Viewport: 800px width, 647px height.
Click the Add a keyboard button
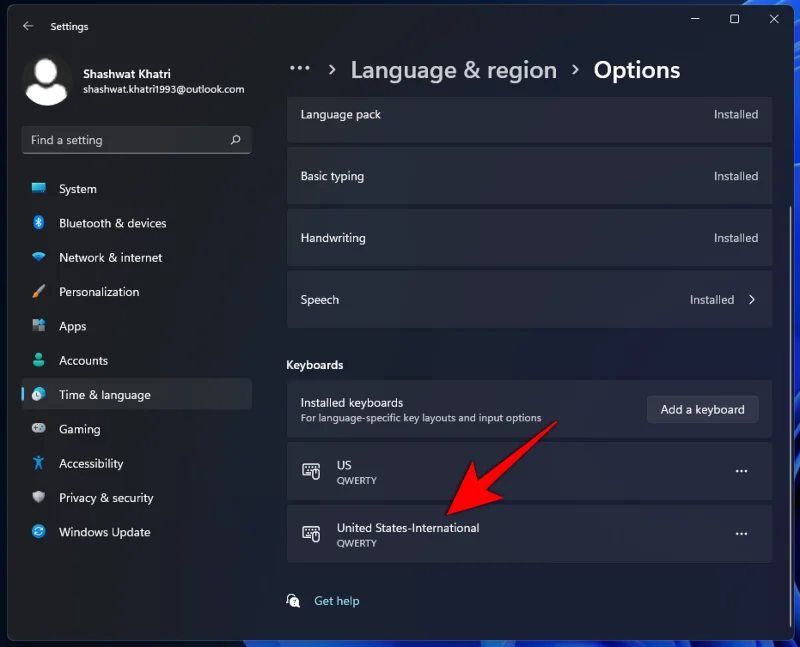pyautogui.click(x=702, y=409)
